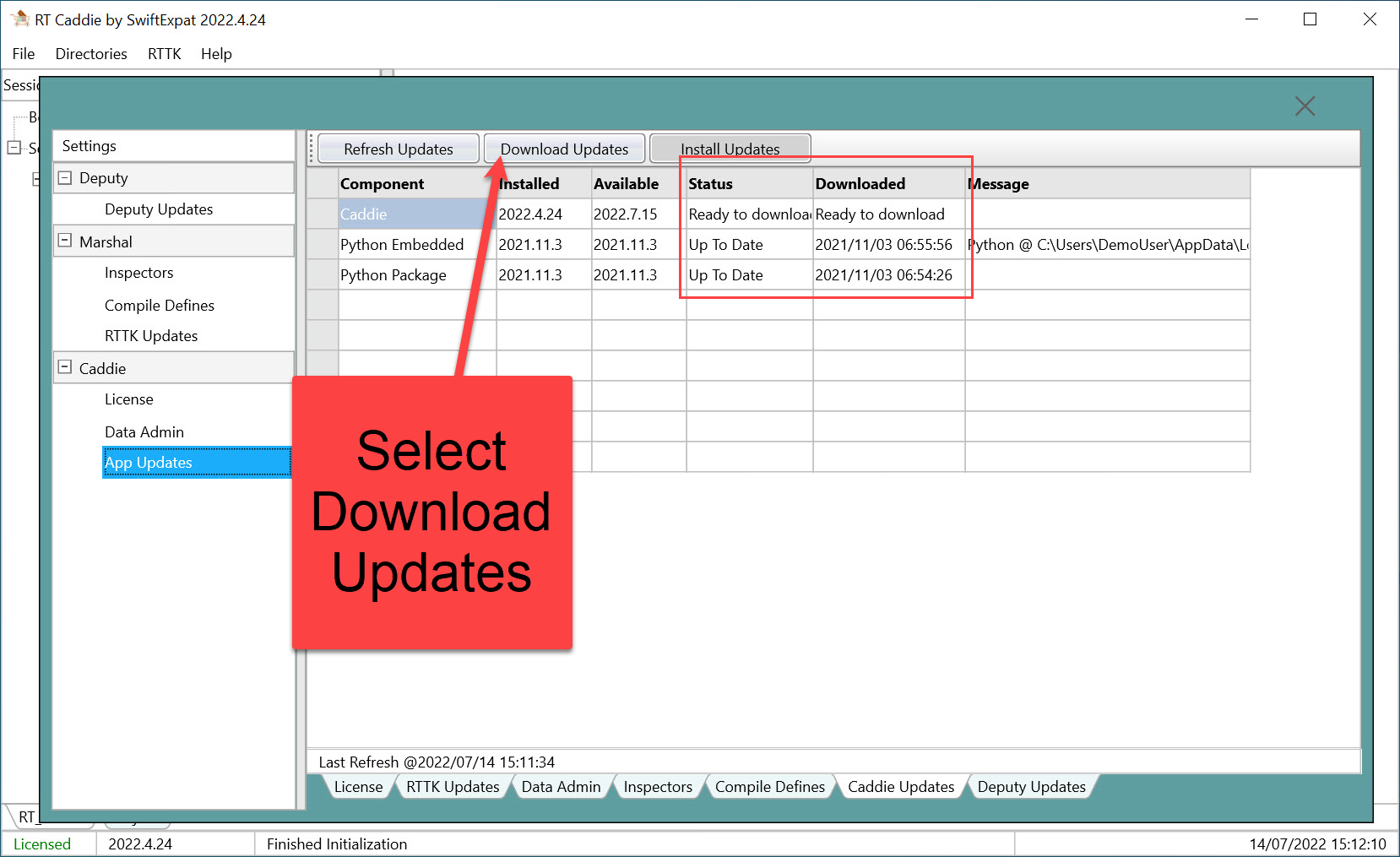Viewport: 1400px width, 857px height.
Task: Click the Download Updates button
Action: [x=563, y=149]
